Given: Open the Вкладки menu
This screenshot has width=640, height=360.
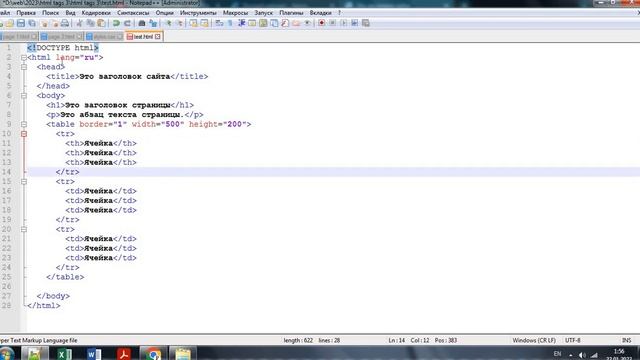Looking at the screenshot, I should (320, 13).
